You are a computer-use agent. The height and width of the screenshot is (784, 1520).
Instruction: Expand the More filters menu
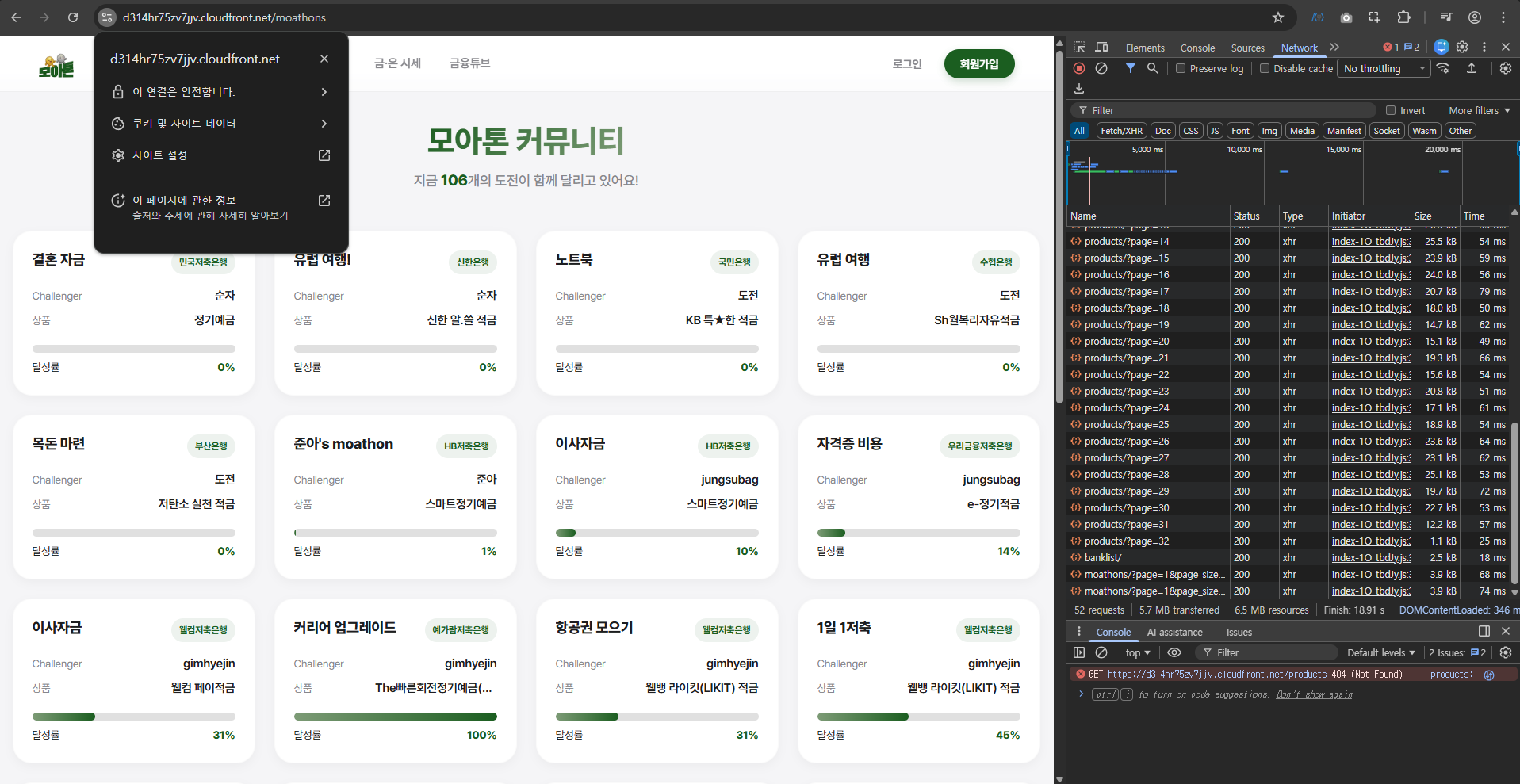coord(1479,111)
